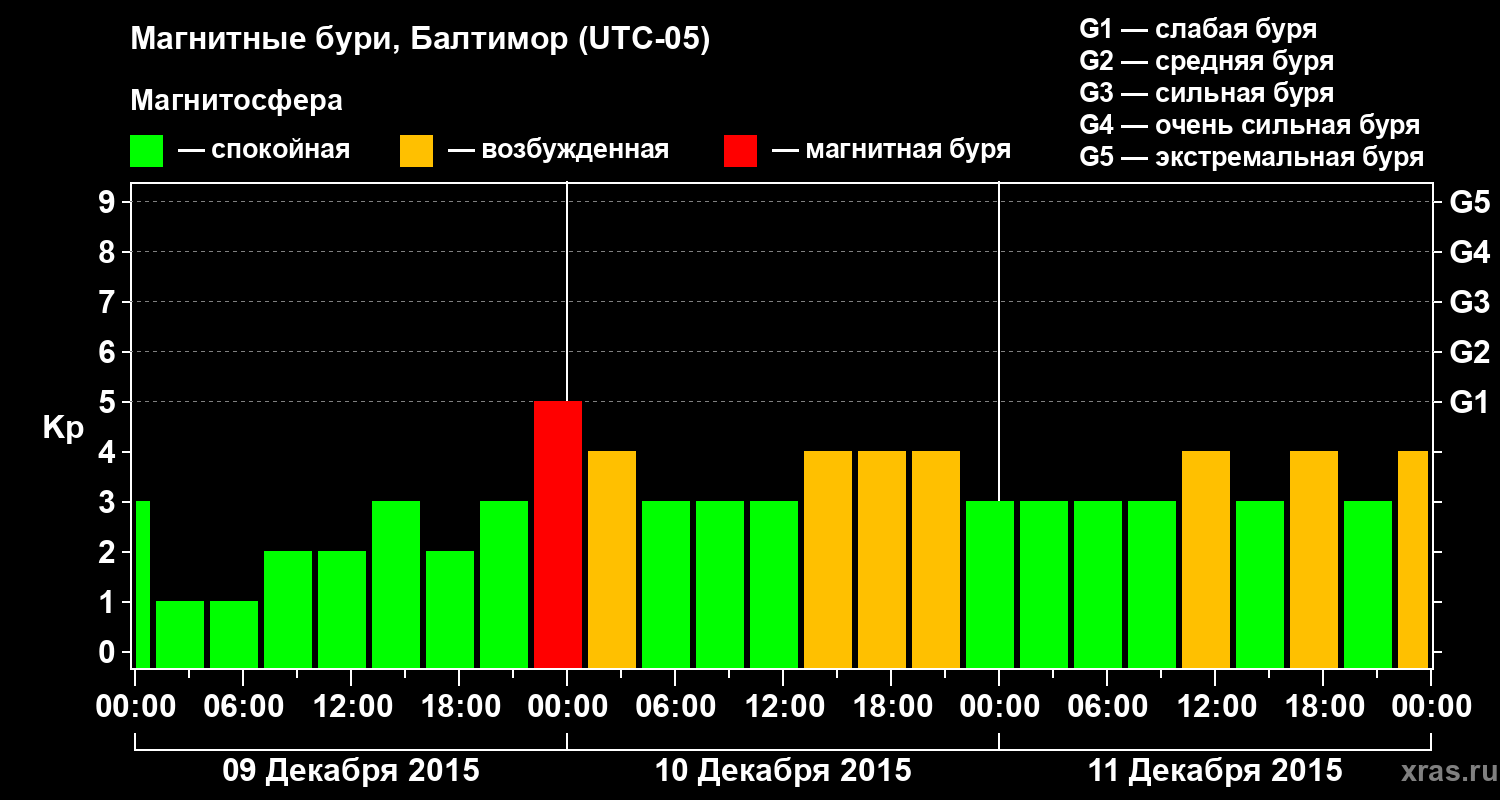Click the 'G3 — сильная буря' legend line
Image resolution: width=1500 pixels, height=800 pixels.
[1207, 93]
